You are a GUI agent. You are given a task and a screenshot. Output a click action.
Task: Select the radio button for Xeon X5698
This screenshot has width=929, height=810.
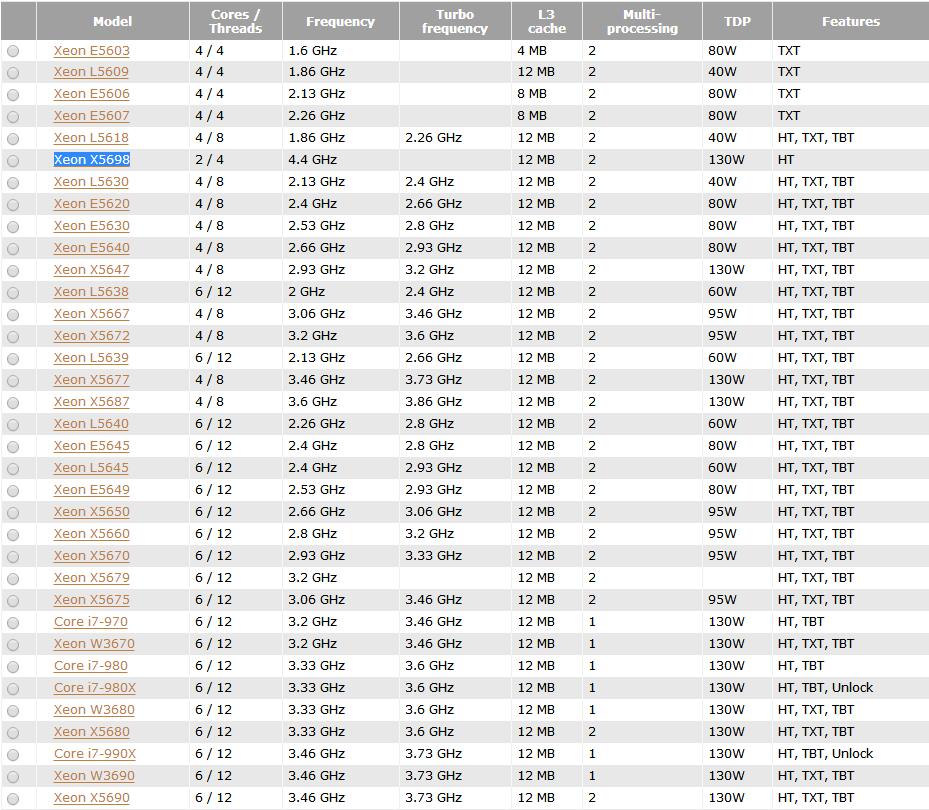point(13,161)
